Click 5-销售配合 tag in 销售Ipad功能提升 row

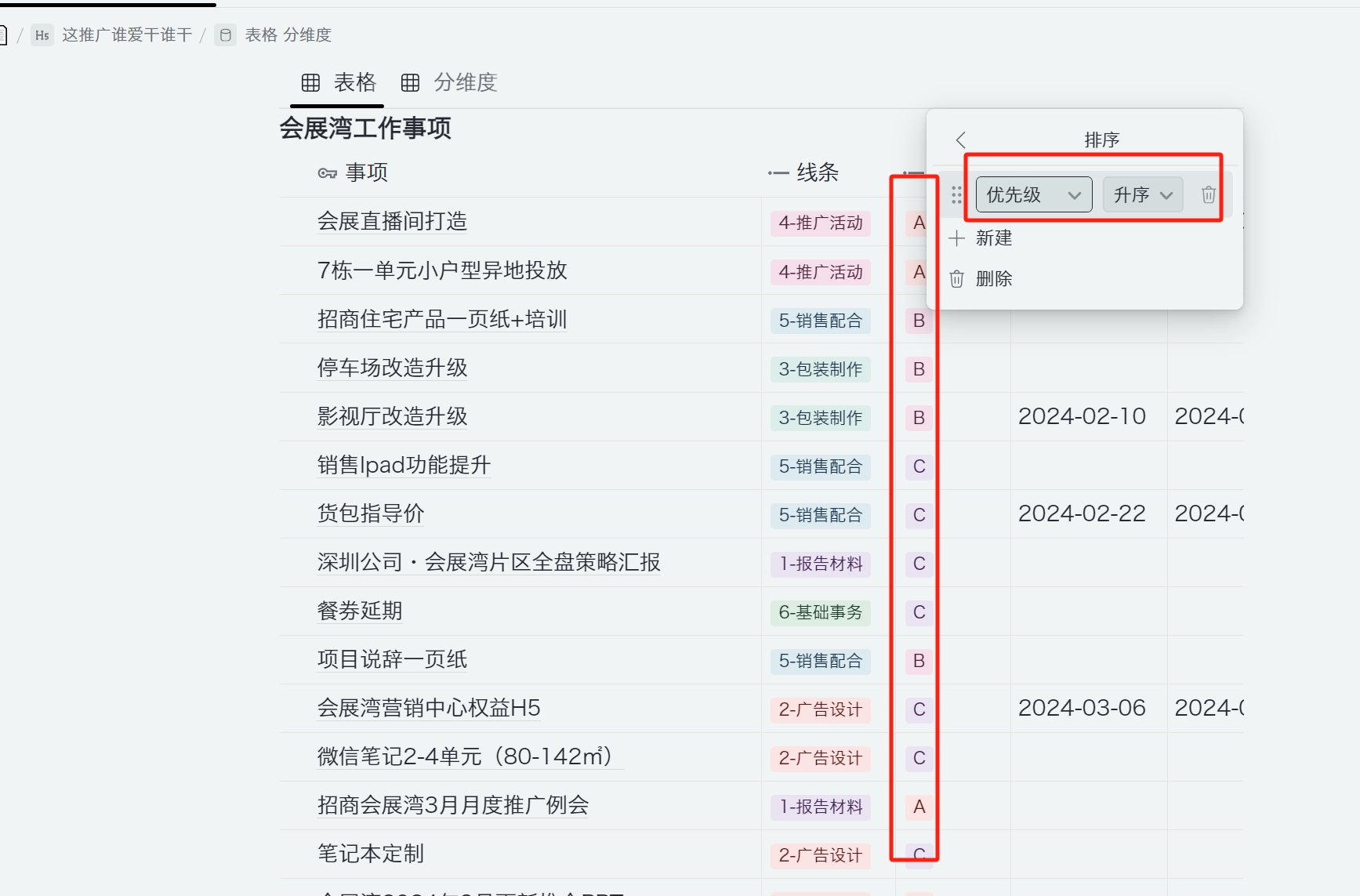coord(821,466)
